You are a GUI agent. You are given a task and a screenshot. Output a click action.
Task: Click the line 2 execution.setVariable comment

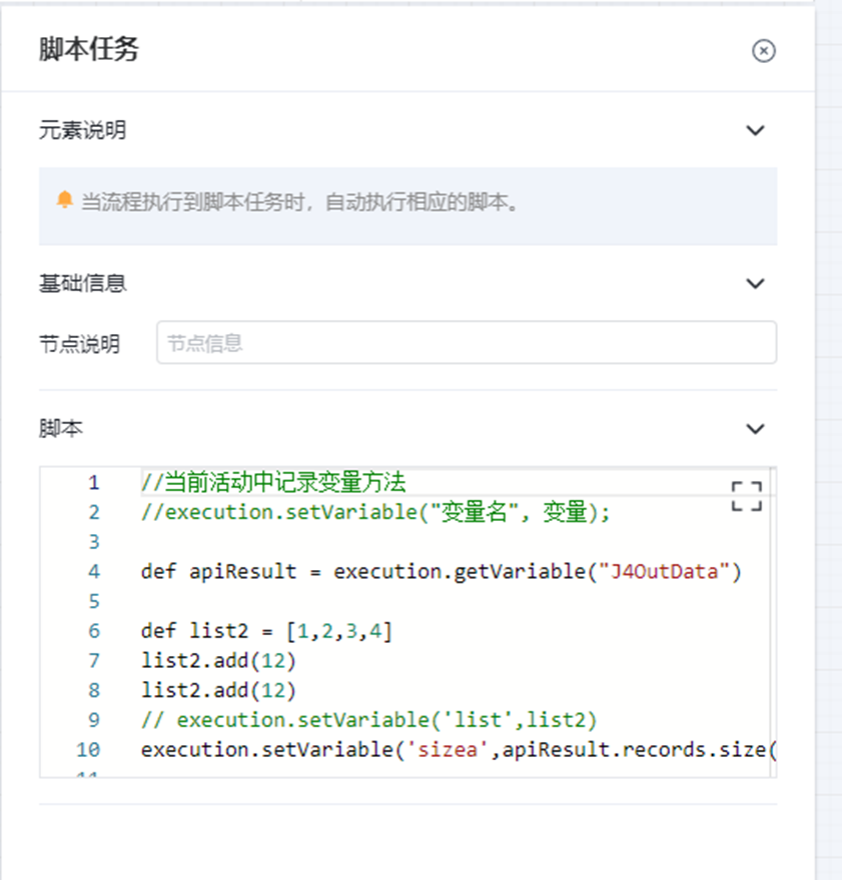click(376, 512)
